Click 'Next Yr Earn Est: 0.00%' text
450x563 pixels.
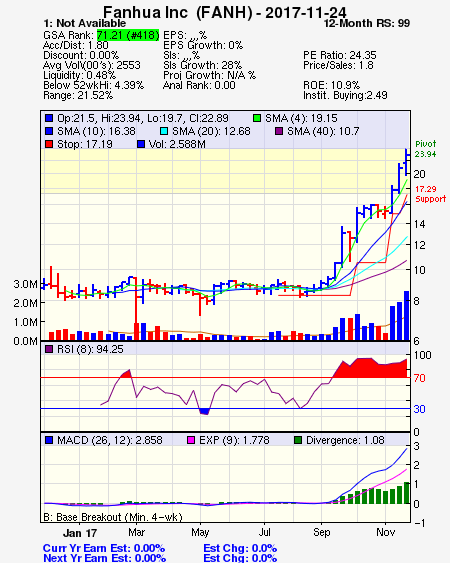tap(105, 558)
